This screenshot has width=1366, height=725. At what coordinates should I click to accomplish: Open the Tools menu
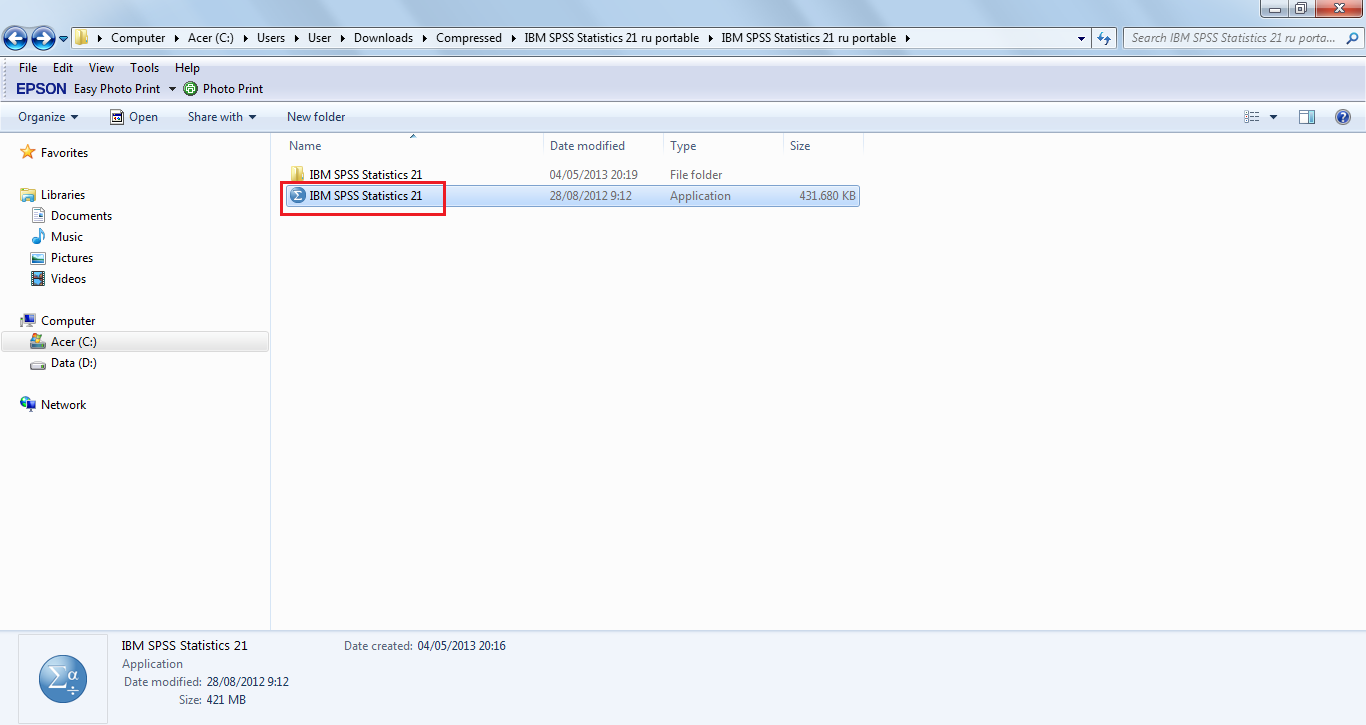pos(145,68)
